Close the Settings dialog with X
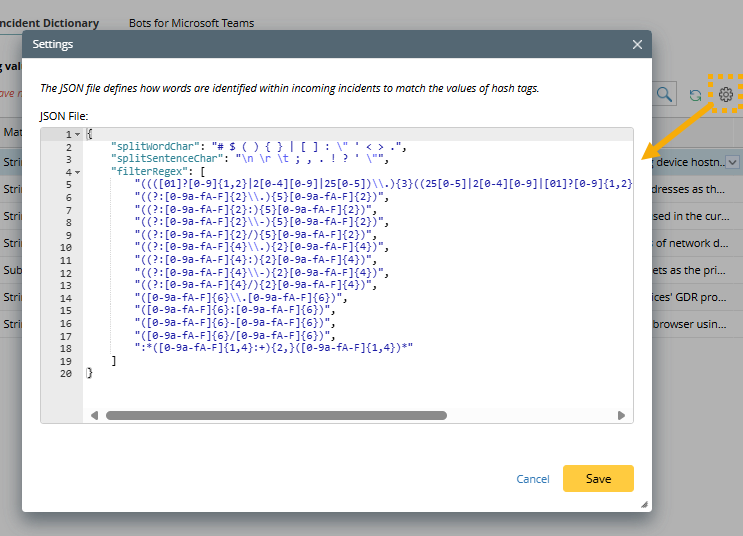Screen dimensions: 743x536 (637, 45)
